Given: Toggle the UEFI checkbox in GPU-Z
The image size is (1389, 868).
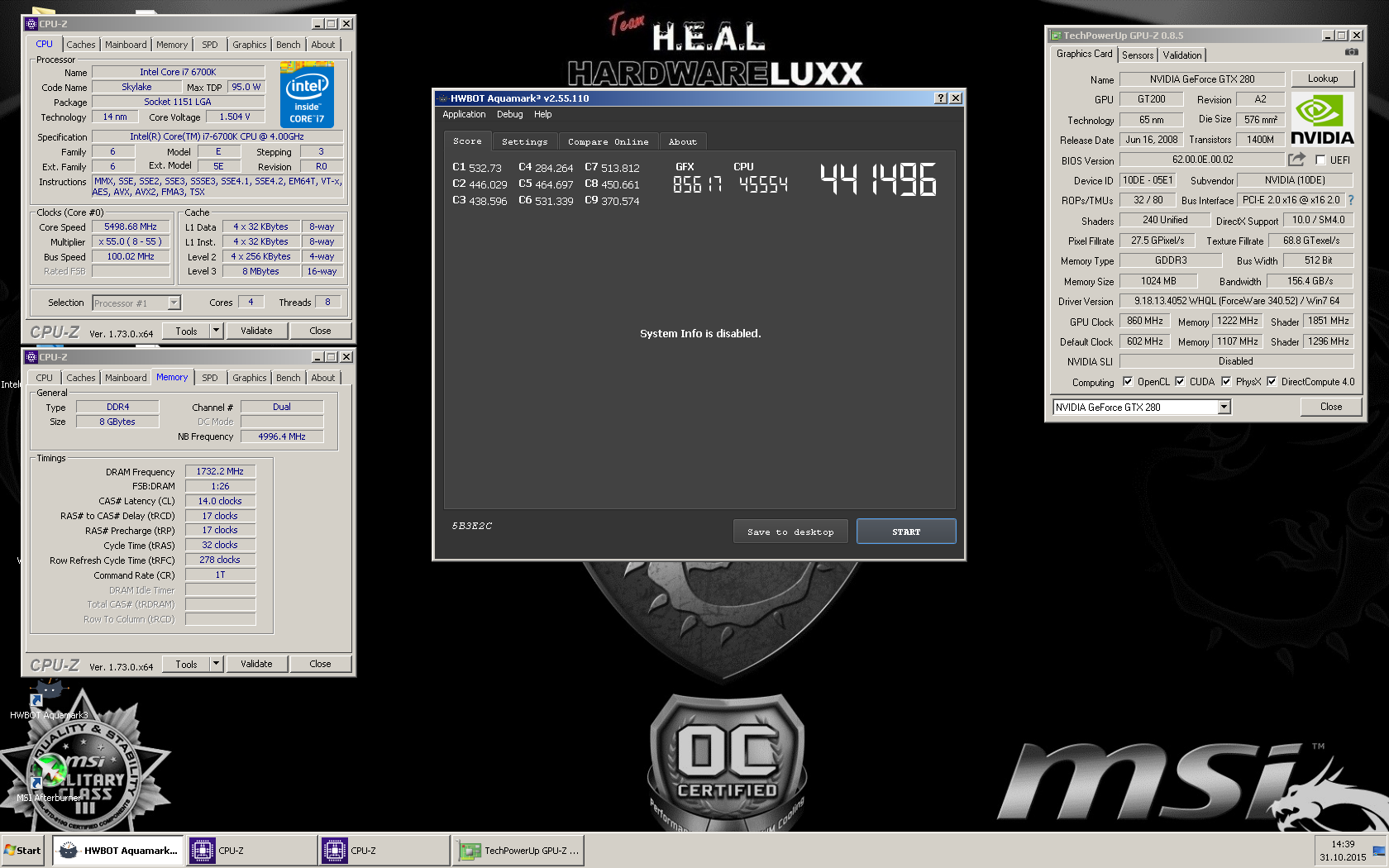Looking at the screenshot, I should [1320, 160].
